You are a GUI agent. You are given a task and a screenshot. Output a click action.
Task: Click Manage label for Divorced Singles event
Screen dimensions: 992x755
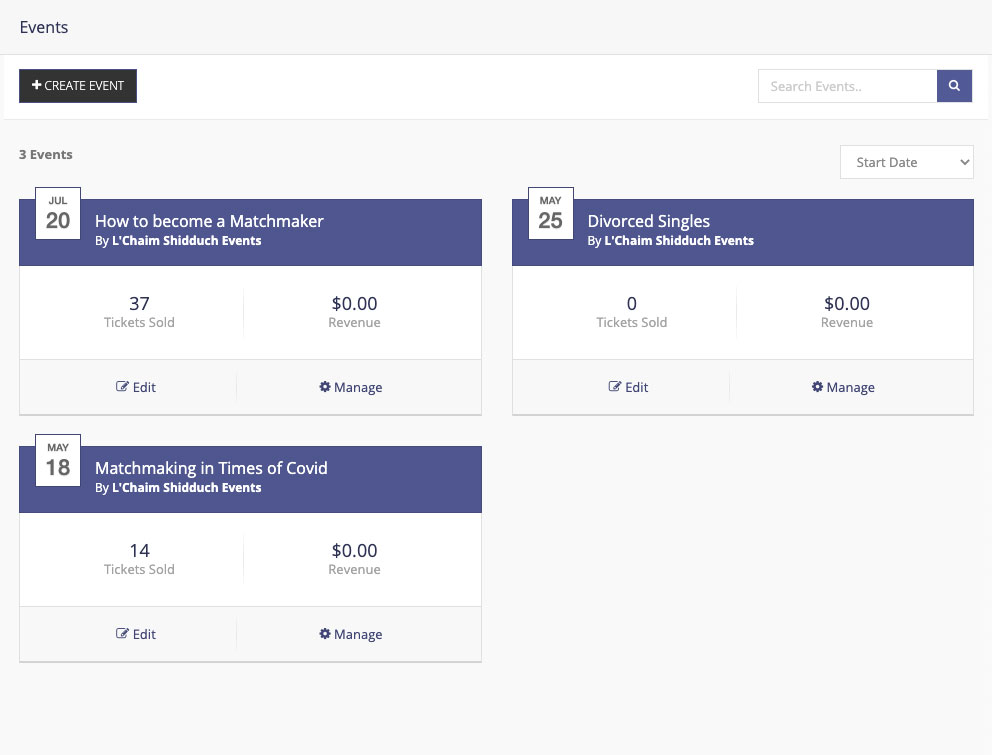[850, 387]
